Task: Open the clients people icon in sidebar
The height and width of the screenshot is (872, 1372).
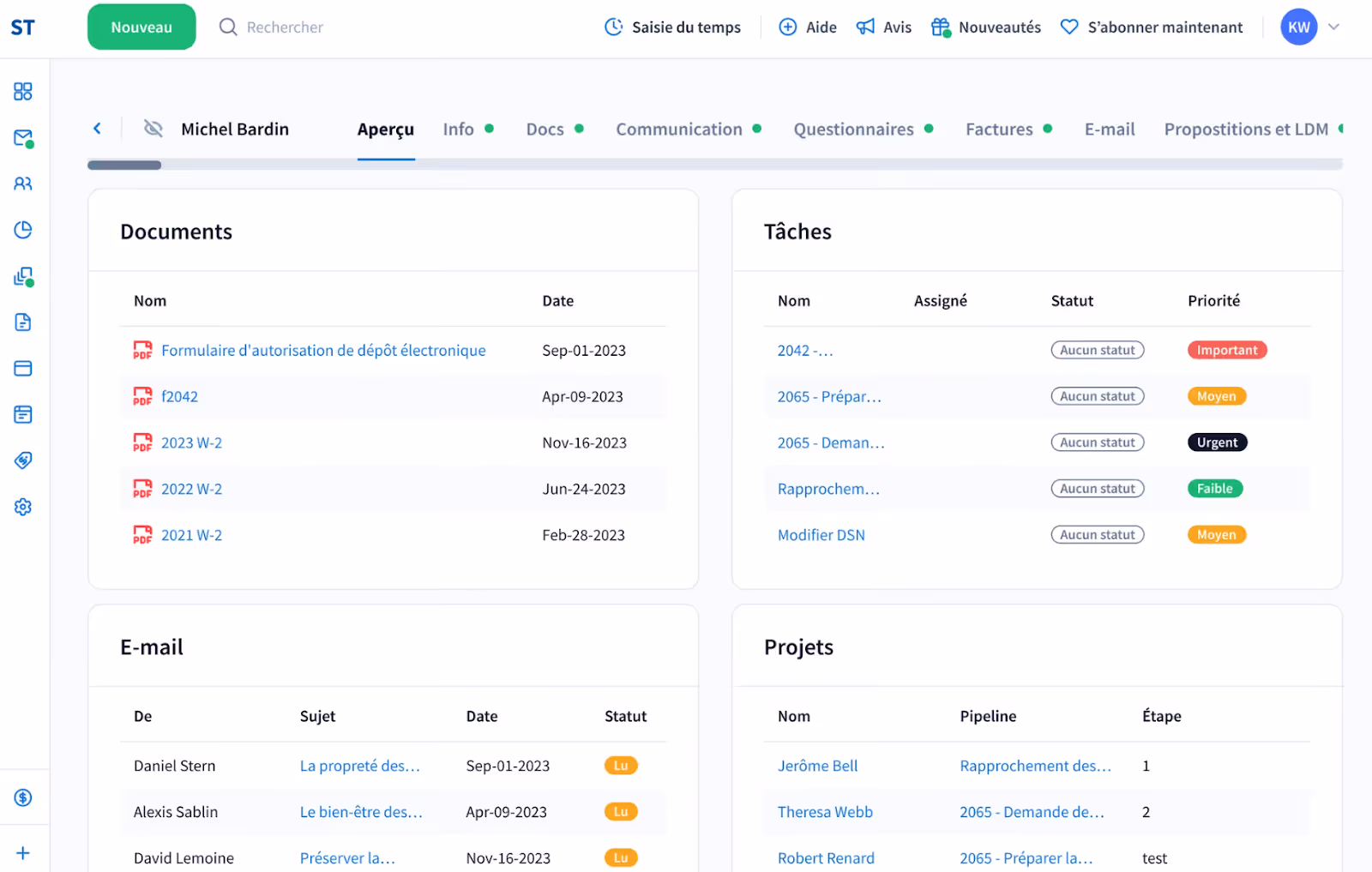Action: tap(23, 183)
